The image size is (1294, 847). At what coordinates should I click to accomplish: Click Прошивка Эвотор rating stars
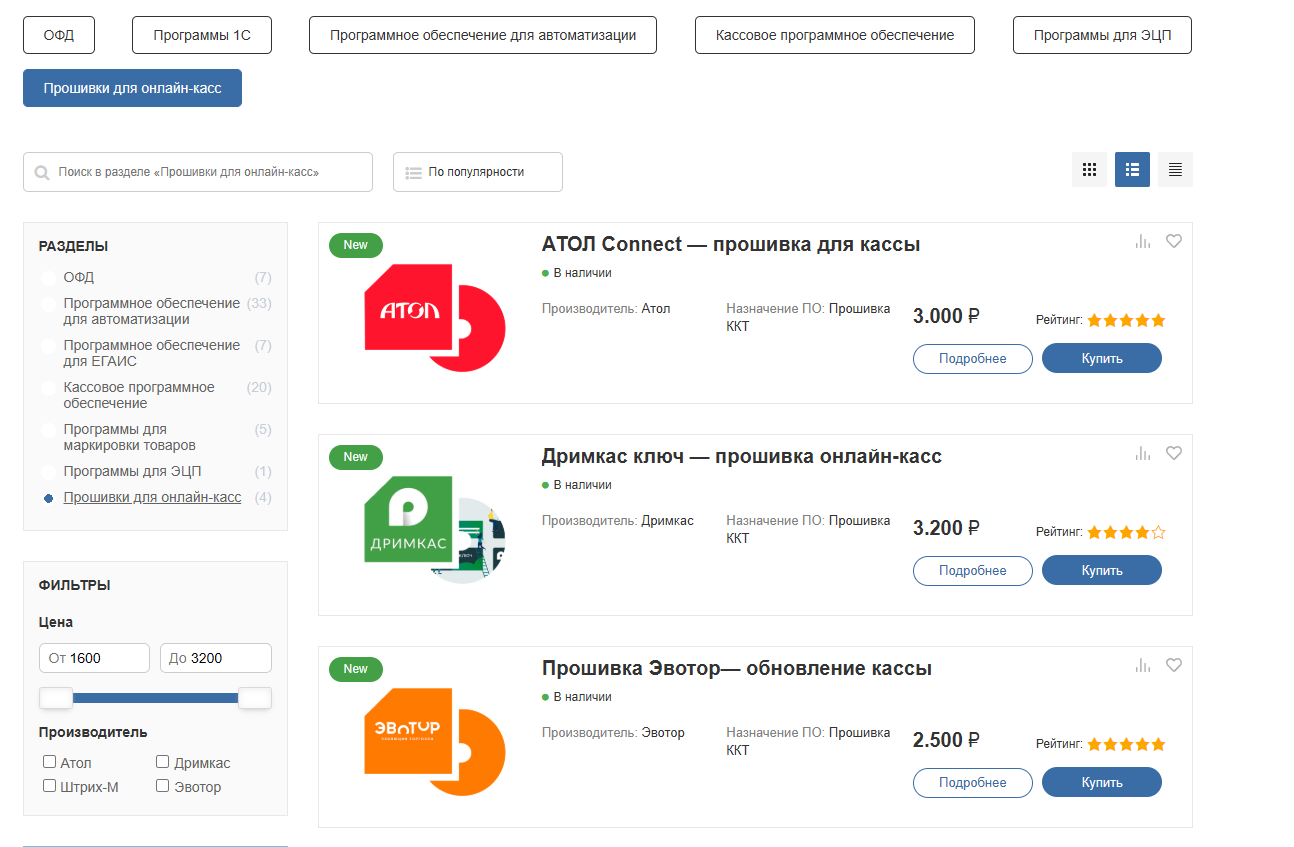coord(1126,745)
